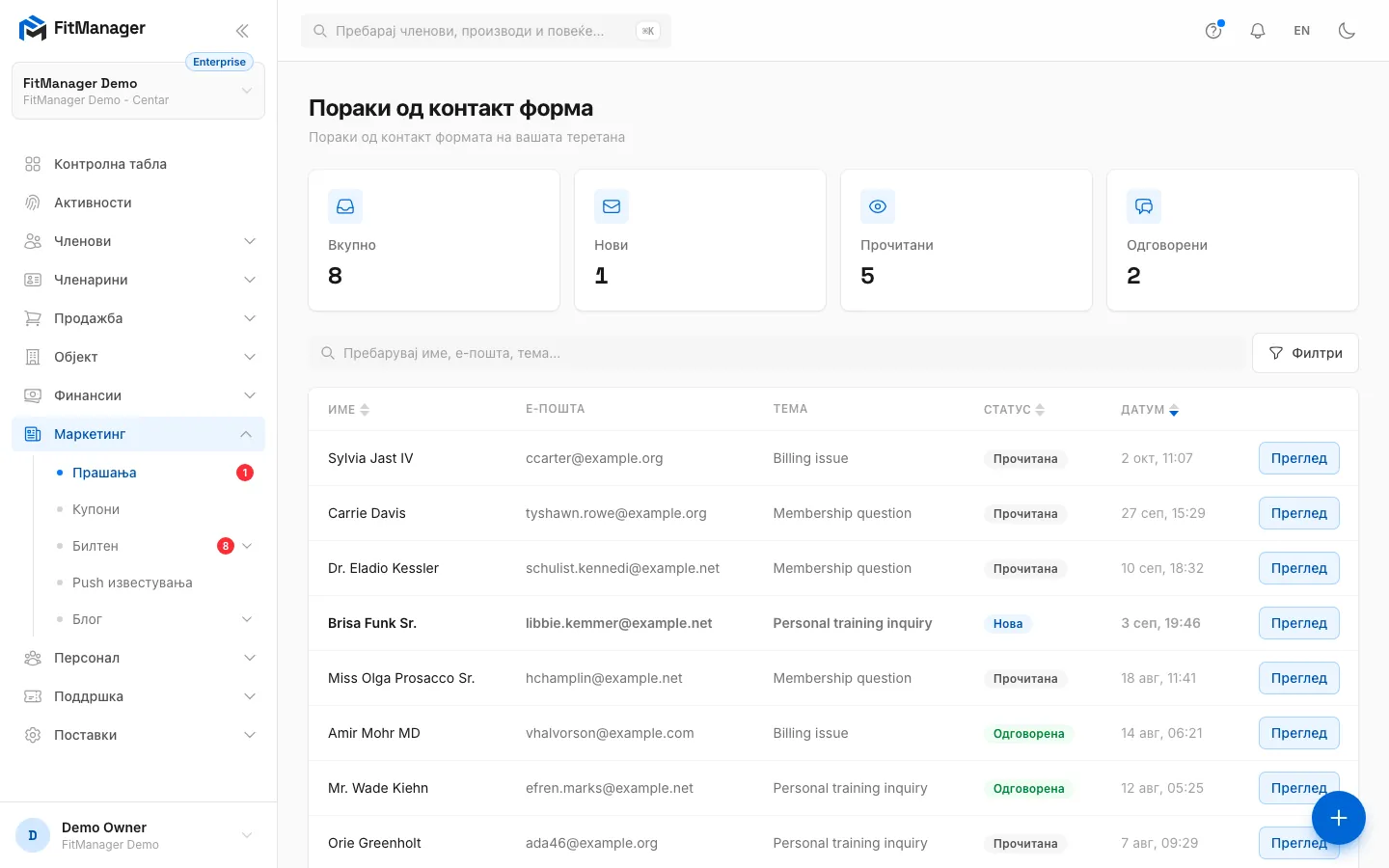This screenshot has height=868, width=1389.
Task: Click the Контролна табла grid icon
Action: (33, 164)
